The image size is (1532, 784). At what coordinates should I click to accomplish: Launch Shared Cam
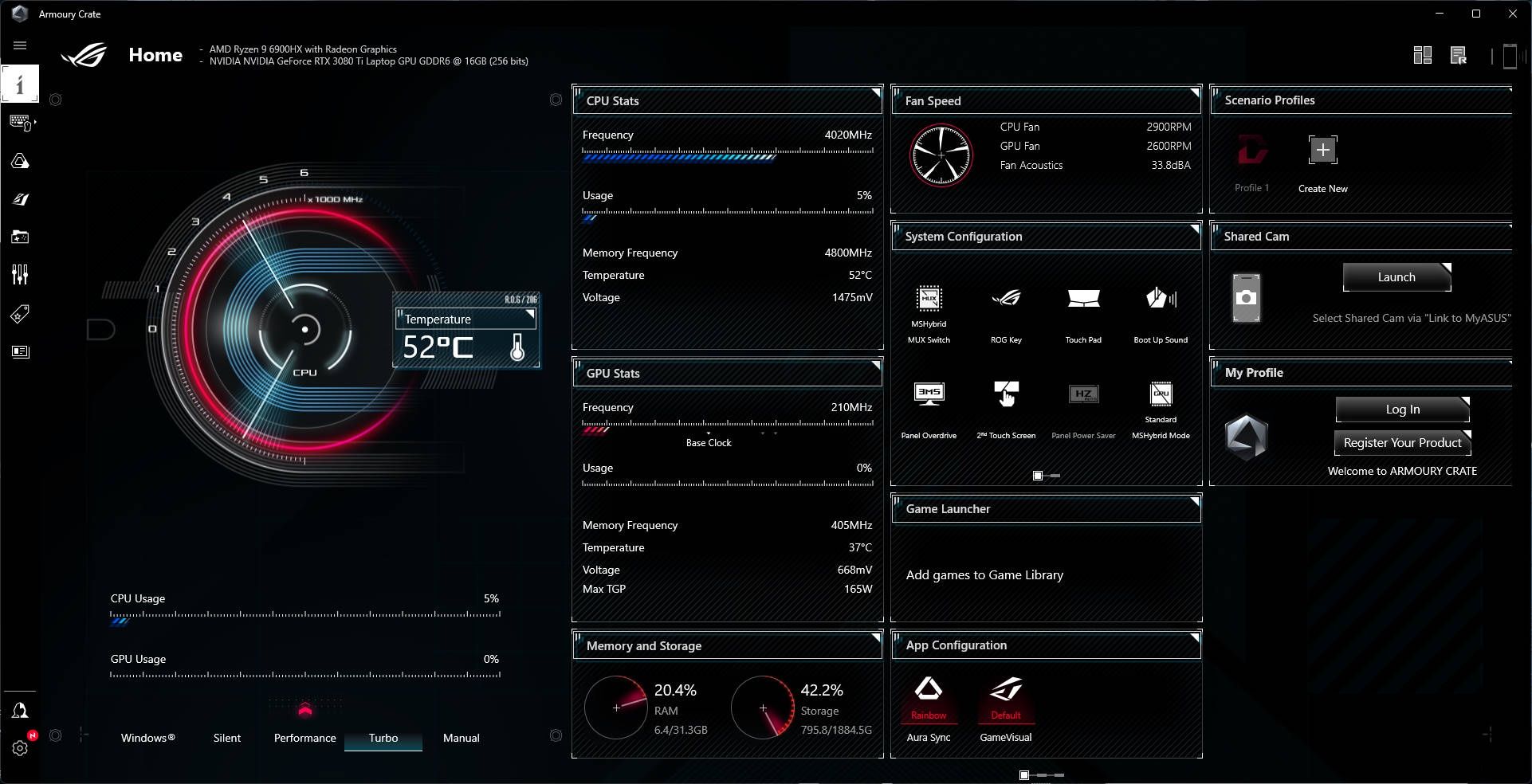click(1396, 277)
